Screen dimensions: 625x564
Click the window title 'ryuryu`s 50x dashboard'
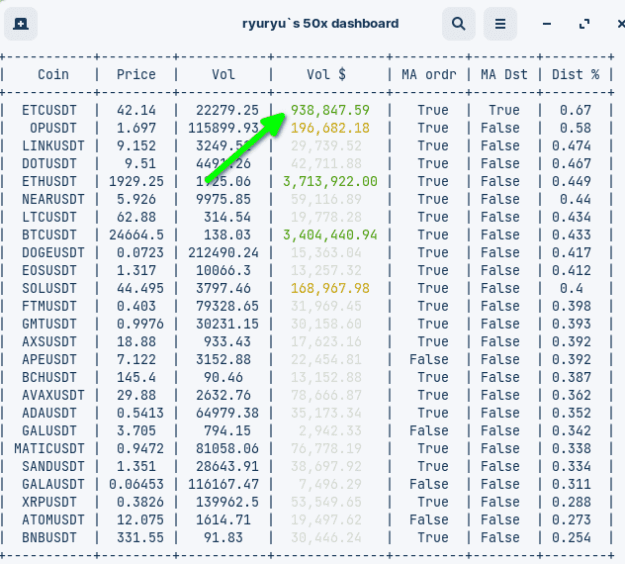coord(320,24)
